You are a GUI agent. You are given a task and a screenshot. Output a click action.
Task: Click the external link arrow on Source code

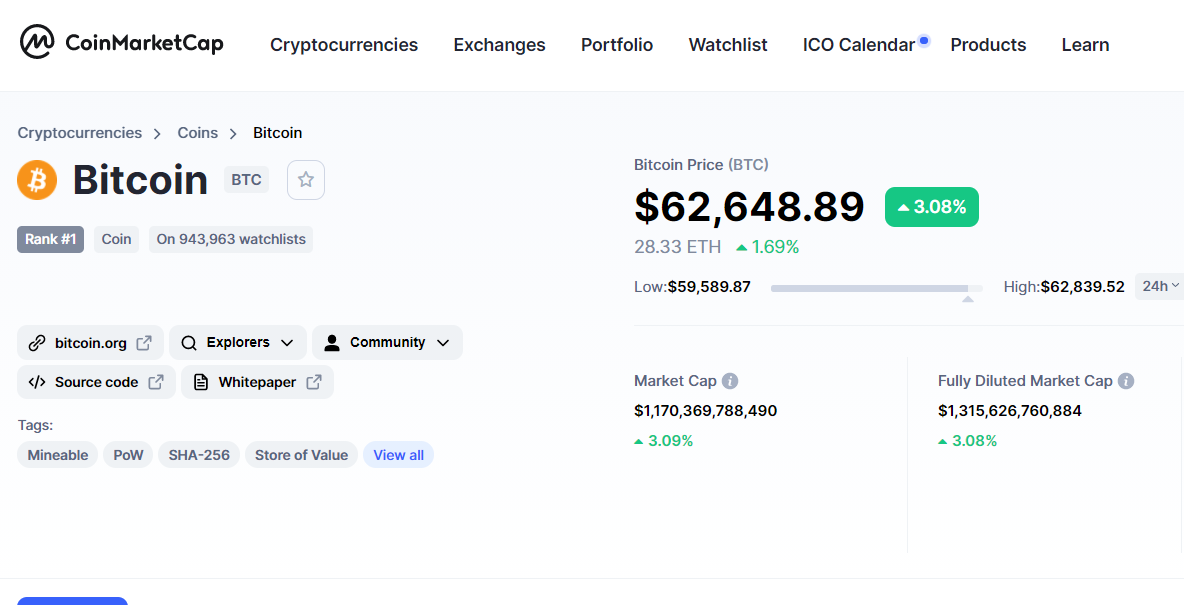pos(156,382)
